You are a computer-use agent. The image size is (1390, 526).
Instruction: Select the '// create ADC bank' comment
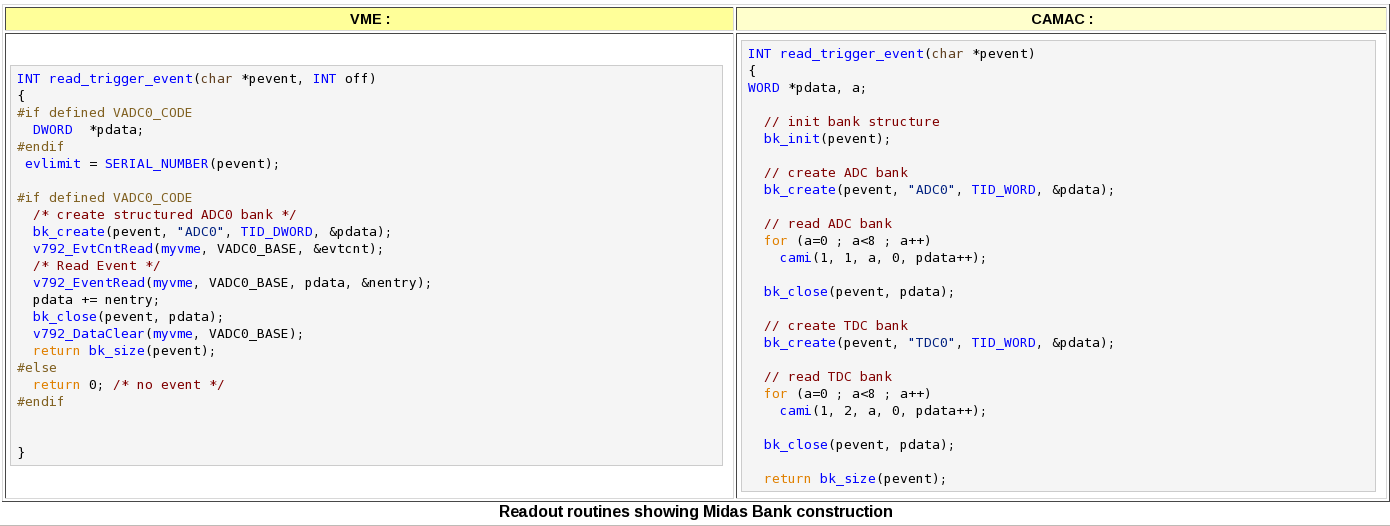pyautogui.click(x=836, y=172)
